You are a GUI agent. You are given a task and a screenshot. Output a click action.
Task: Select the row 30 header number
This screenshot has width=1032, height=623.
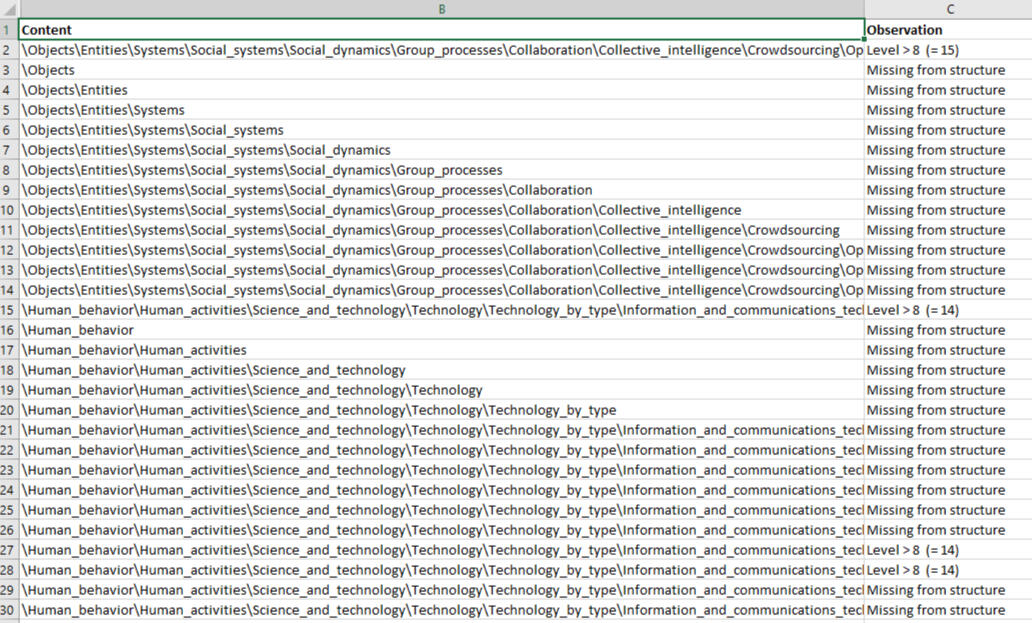pyautogui.click(x=8, y=610)
